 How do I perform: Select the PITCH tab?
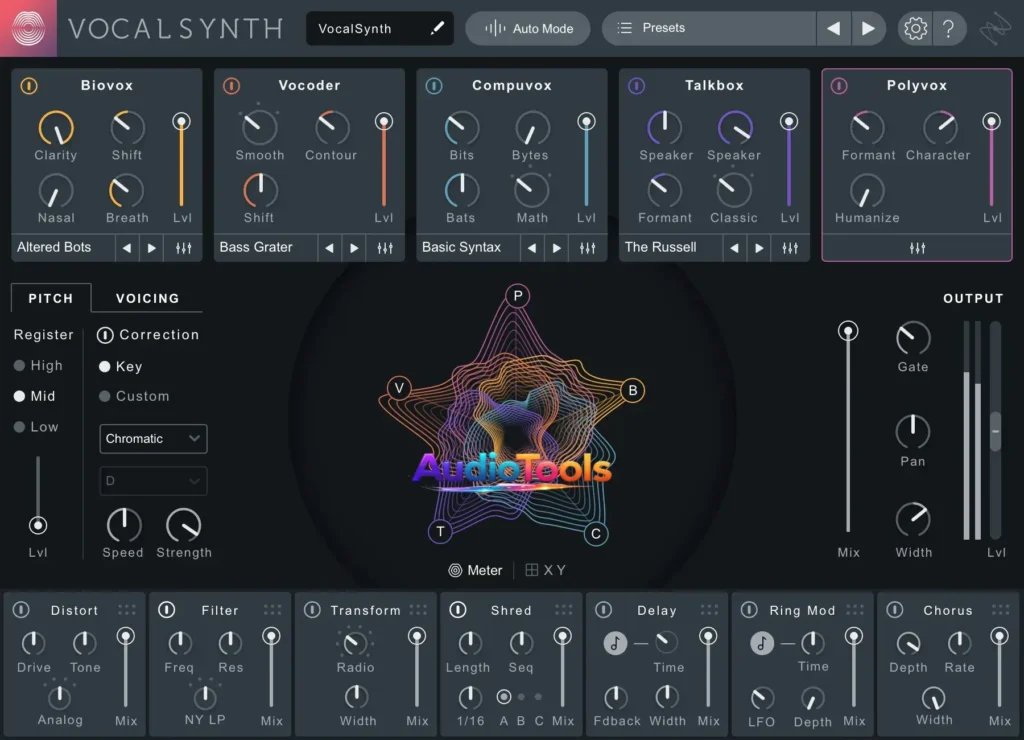[x=50, y=298]
